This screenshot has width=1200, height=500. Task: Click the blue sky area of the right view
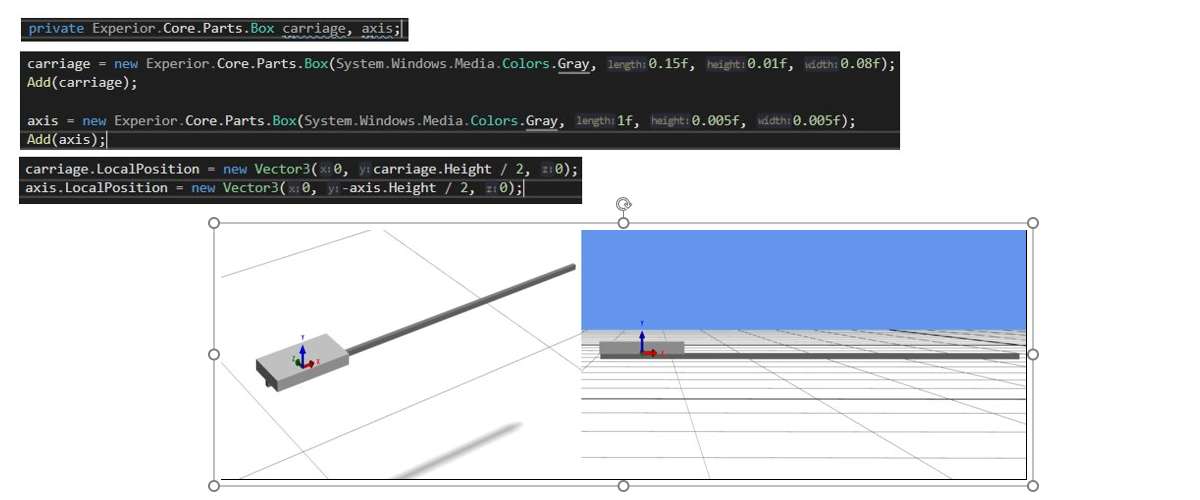coord(804,279)
